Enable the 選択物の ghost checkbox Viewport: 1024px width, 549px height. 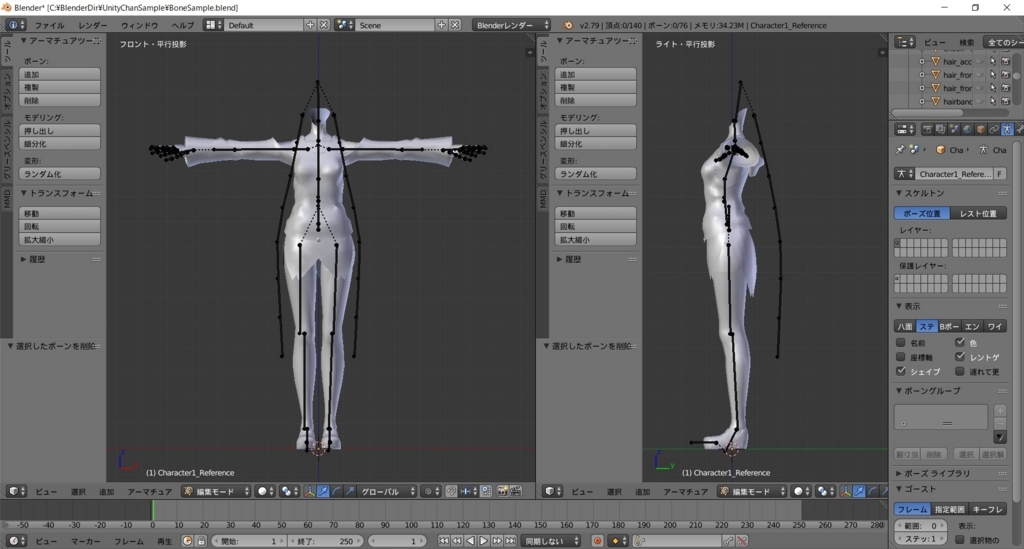tap(959, 540)
